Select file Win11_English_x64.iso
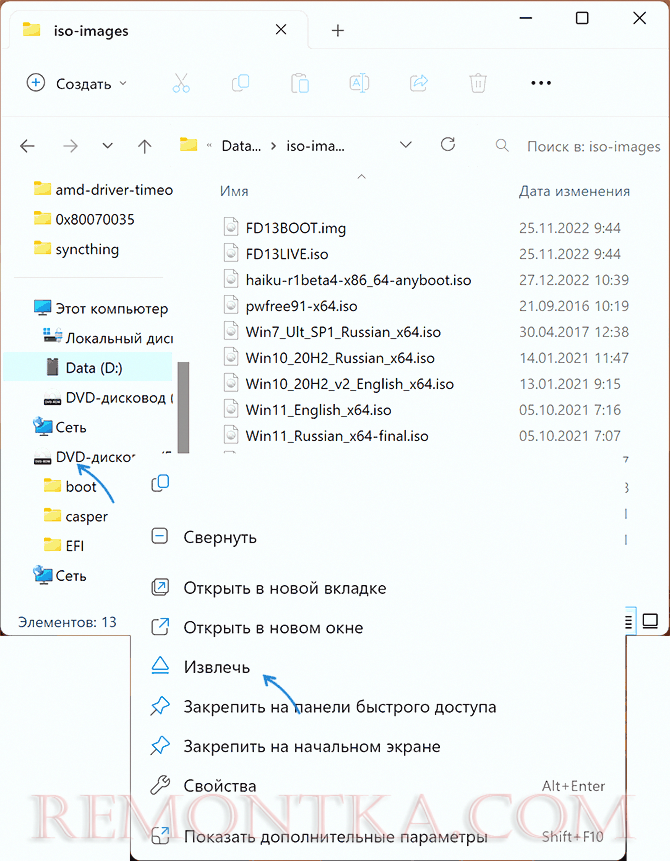This screenshot has height=861, width=670. (x=319, y=410)
